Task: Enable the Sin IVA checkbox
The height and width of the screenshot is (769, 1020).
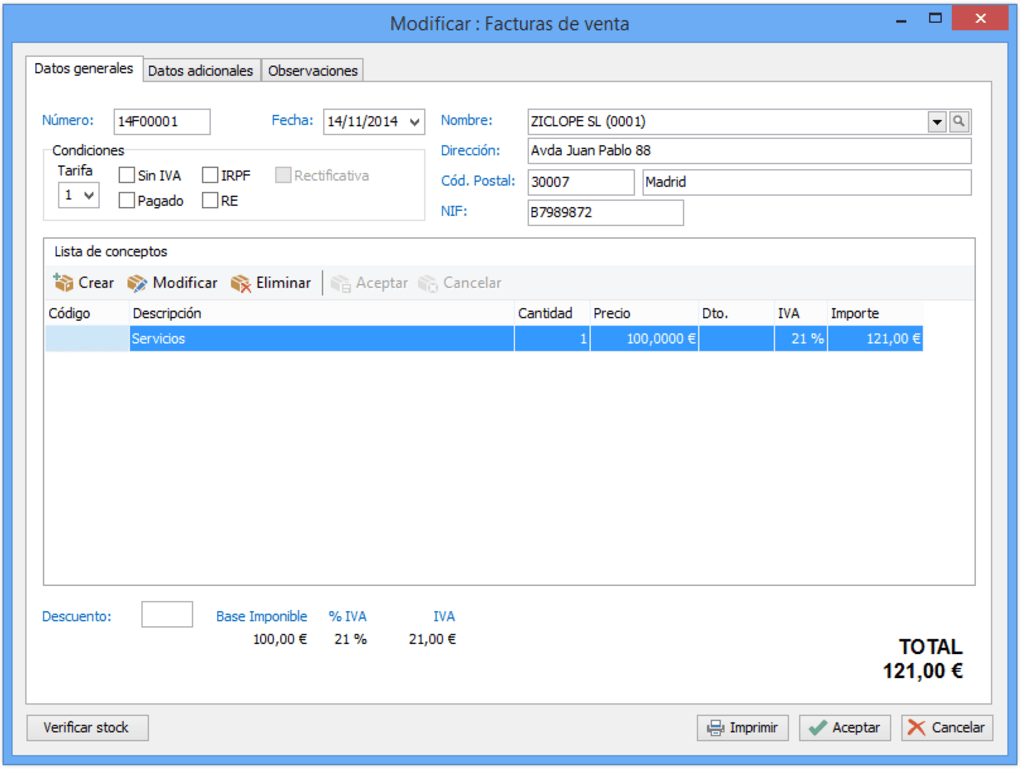Action: [x=126, y=175]
